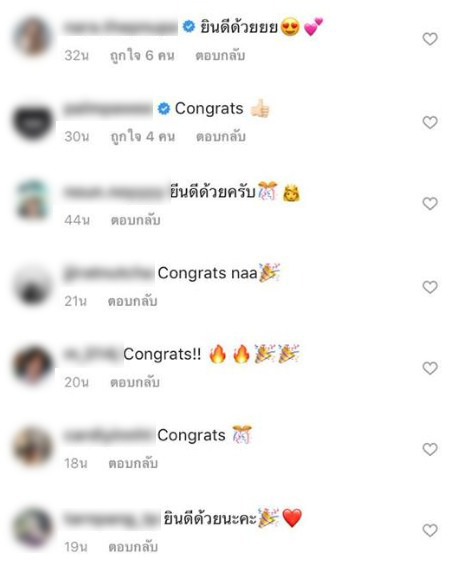Like the 'Congrats naa' comment

(430, 287)
